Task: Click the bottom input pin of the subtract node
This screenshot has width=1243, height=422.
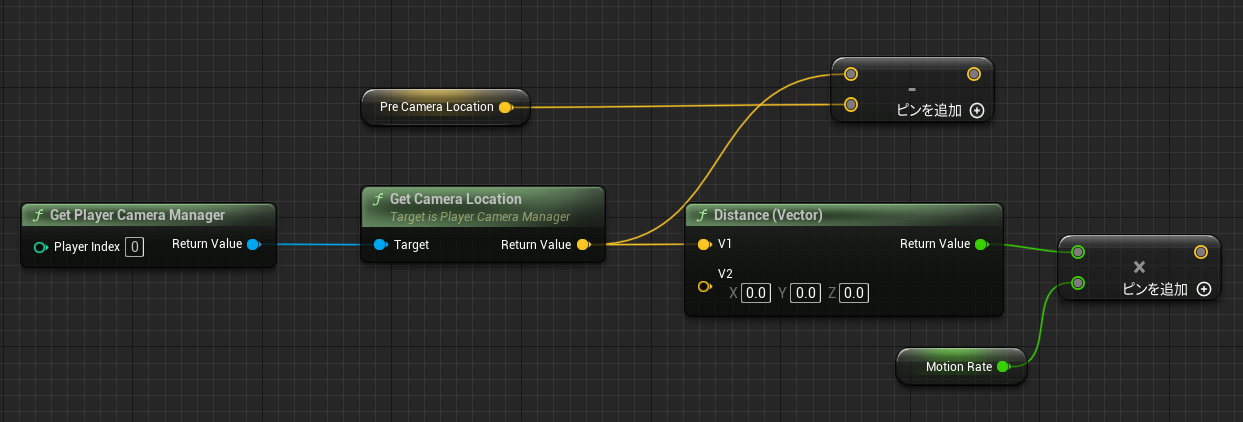Action: click(x=851, y=104)
